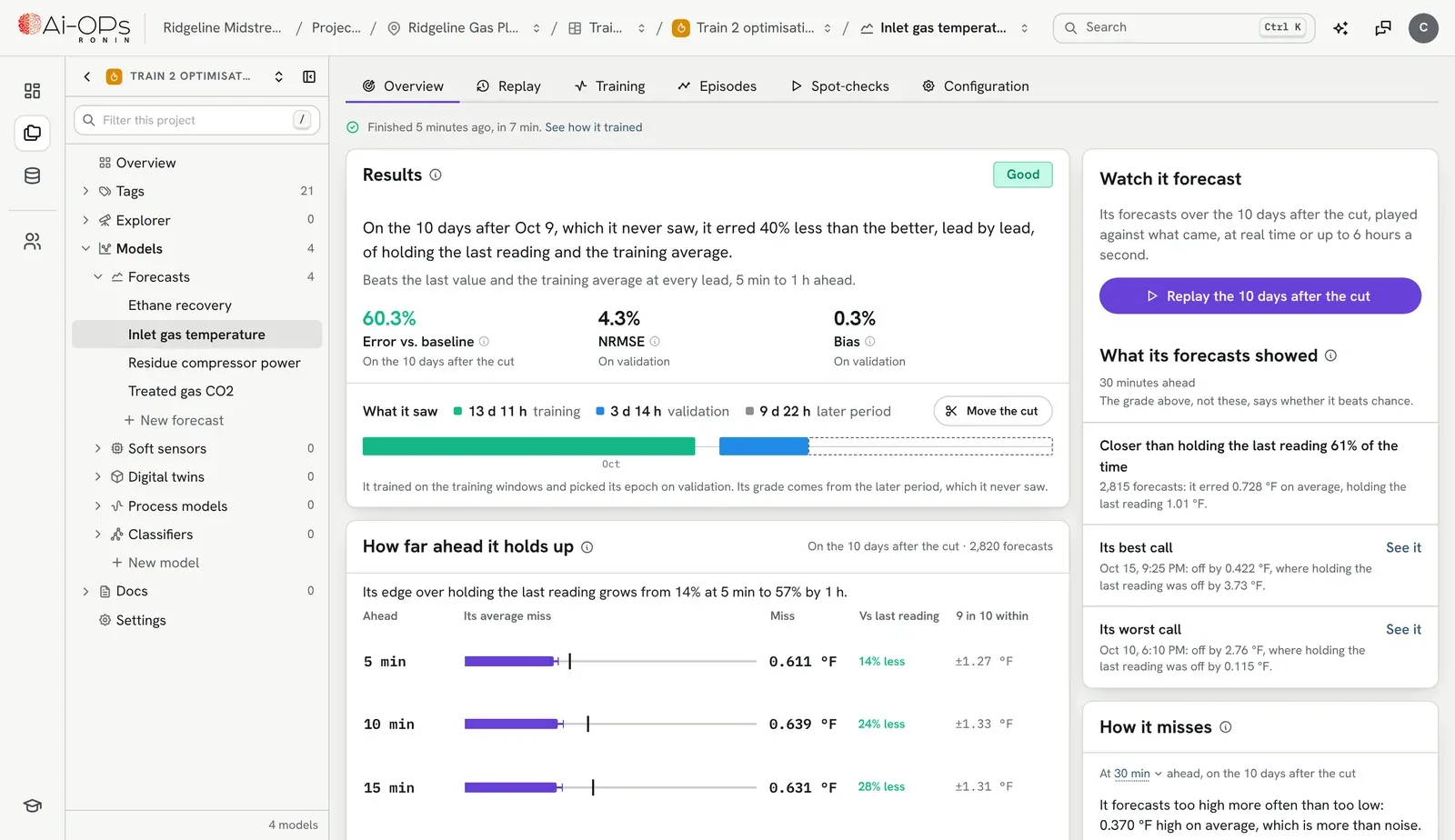Show info icon beside NRMSE
The width and height of the screenshot is (1455, 840).
655,342
